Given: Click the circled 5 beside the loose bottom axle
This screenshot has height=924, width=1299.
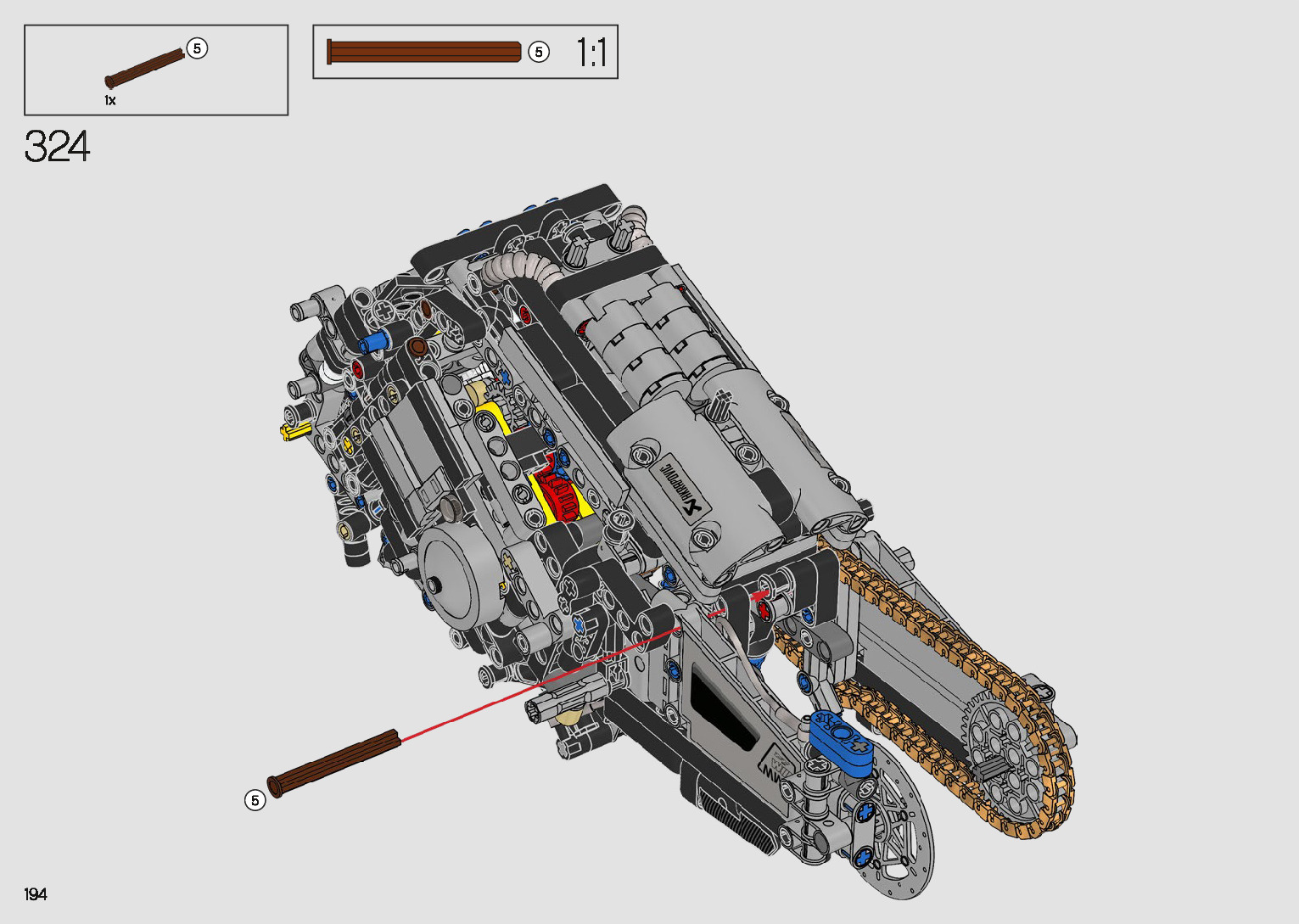Looking at the screenshot, I should pos(255,800).
